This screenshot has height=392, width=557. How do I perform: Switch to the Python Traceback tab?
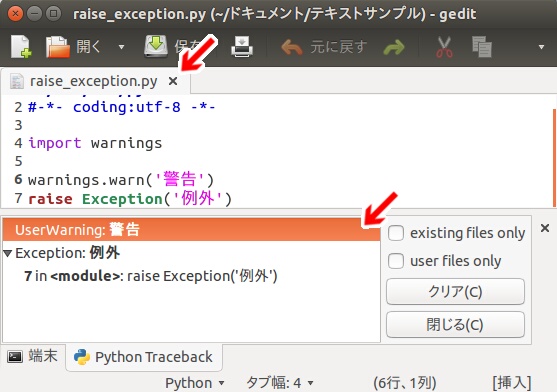144,357
